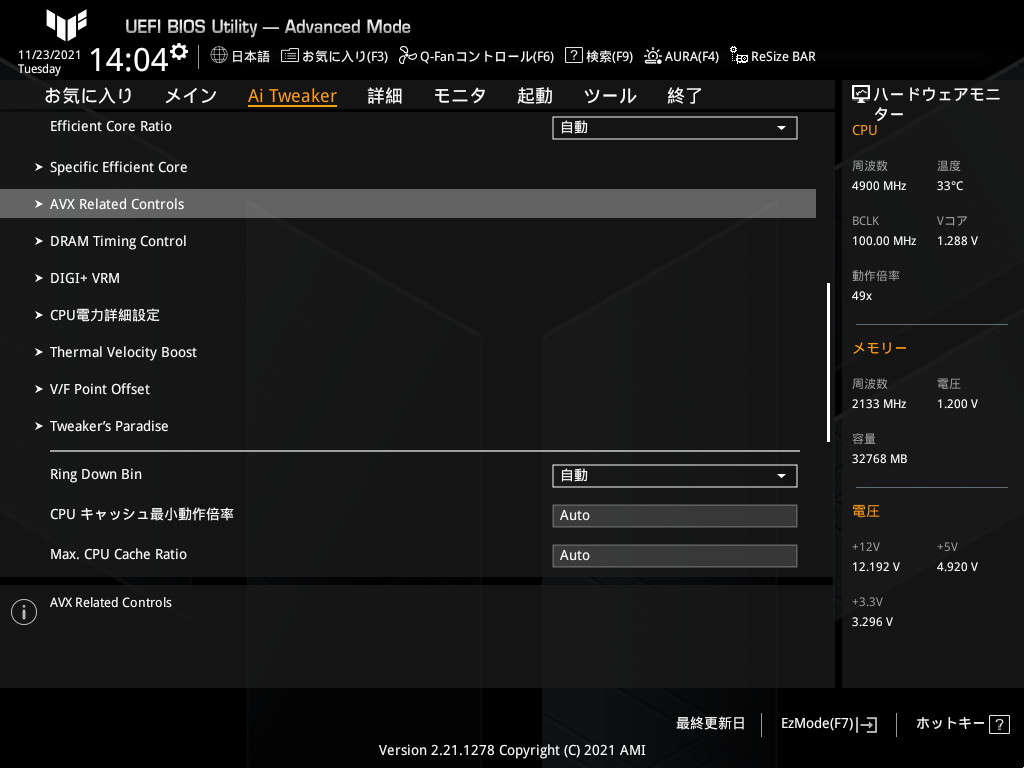
Task: Click the vertical scrollbar of settings list
Action: [828, 362]
